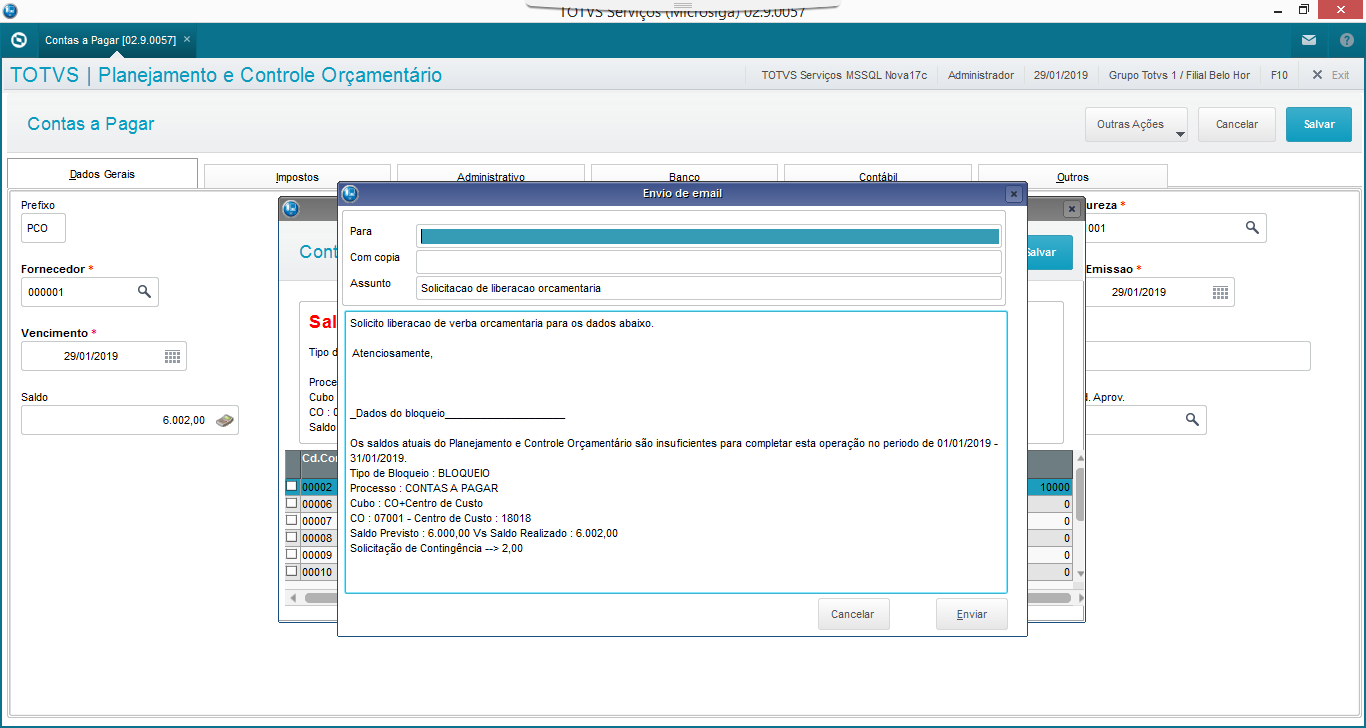Screen dimensions: 1366x728
Task: Open the mail envelope icon in the top bar
Action: click(1309, 40)
